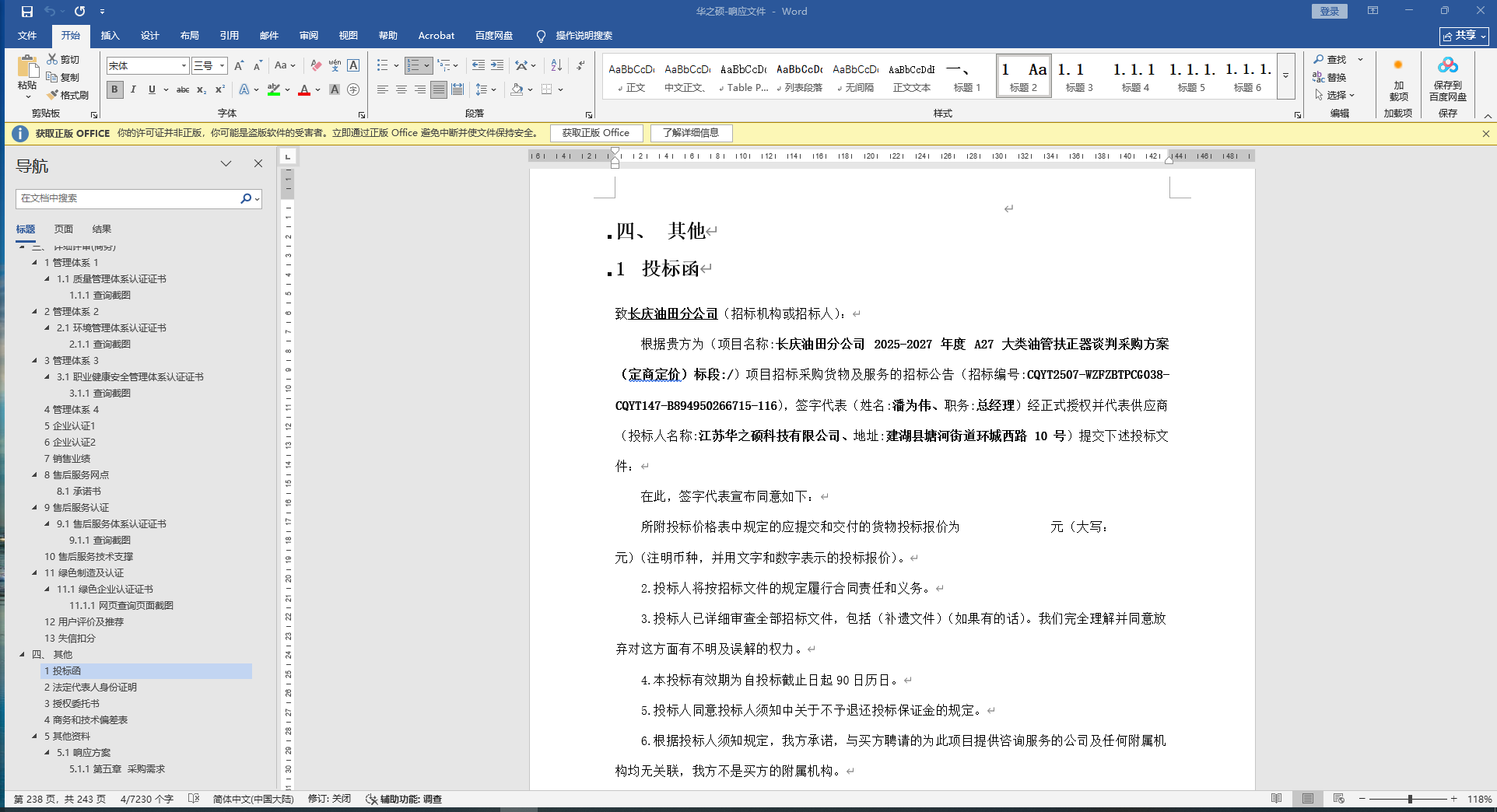
Task: Click the '了解详细信息' button
Action: tap(691, 133)
